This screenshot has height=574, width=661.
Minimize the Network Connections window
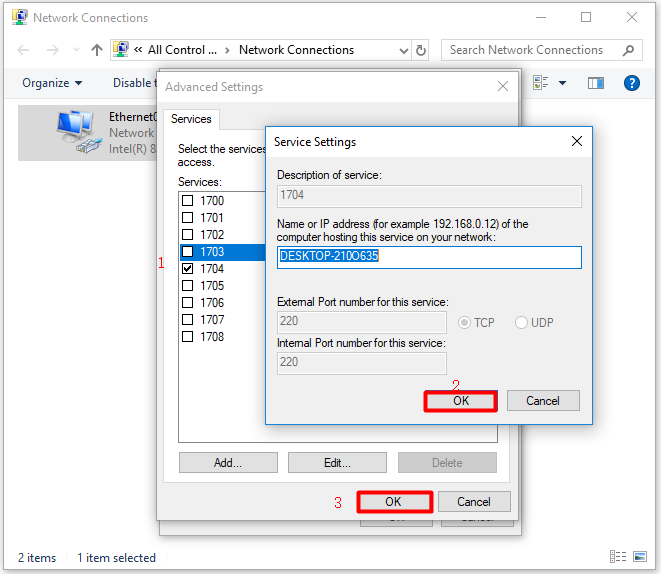coord(541,17)
